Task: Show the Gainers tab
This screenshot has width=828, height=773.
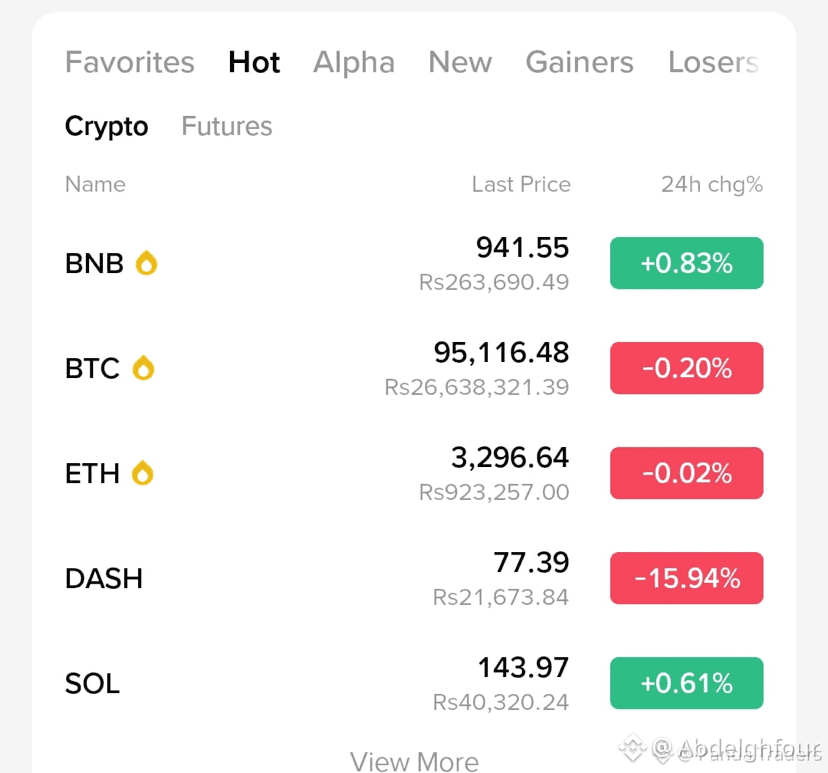Action: [x=580, y=62]
